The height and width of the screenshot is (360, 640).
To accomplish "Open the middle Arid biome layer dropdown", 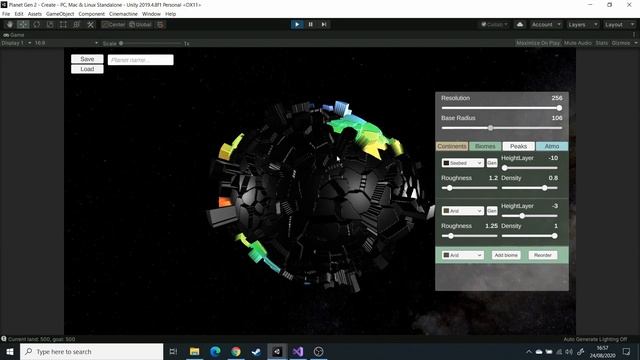I will click(x=462, y=211).
